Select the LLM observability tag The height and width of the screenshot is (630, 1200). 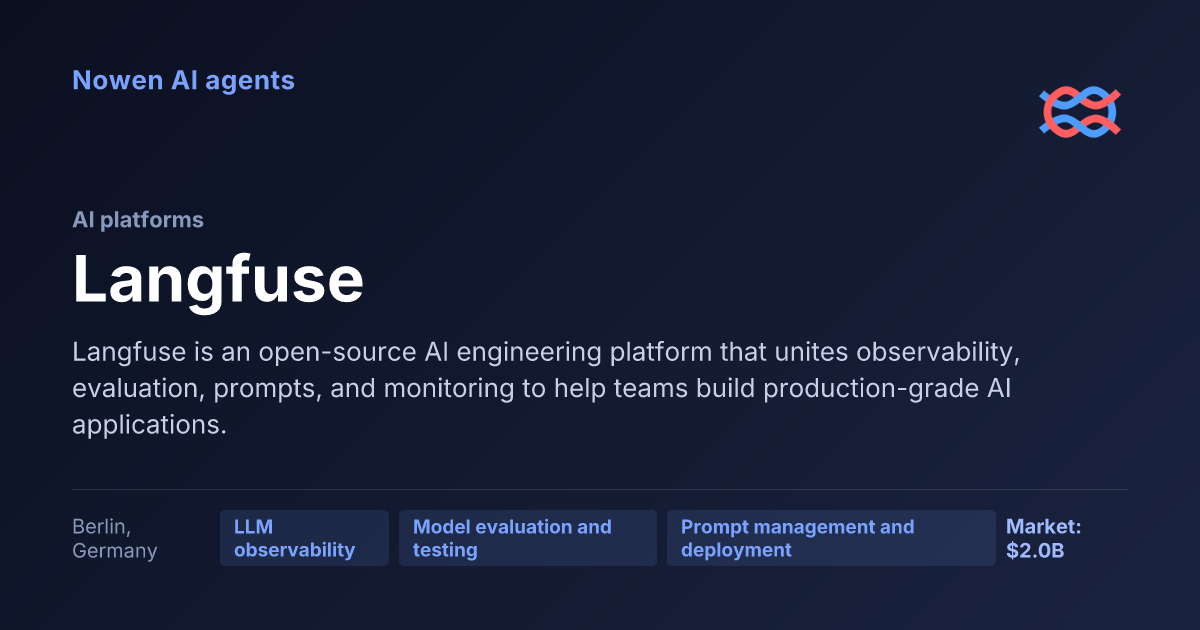304,538
